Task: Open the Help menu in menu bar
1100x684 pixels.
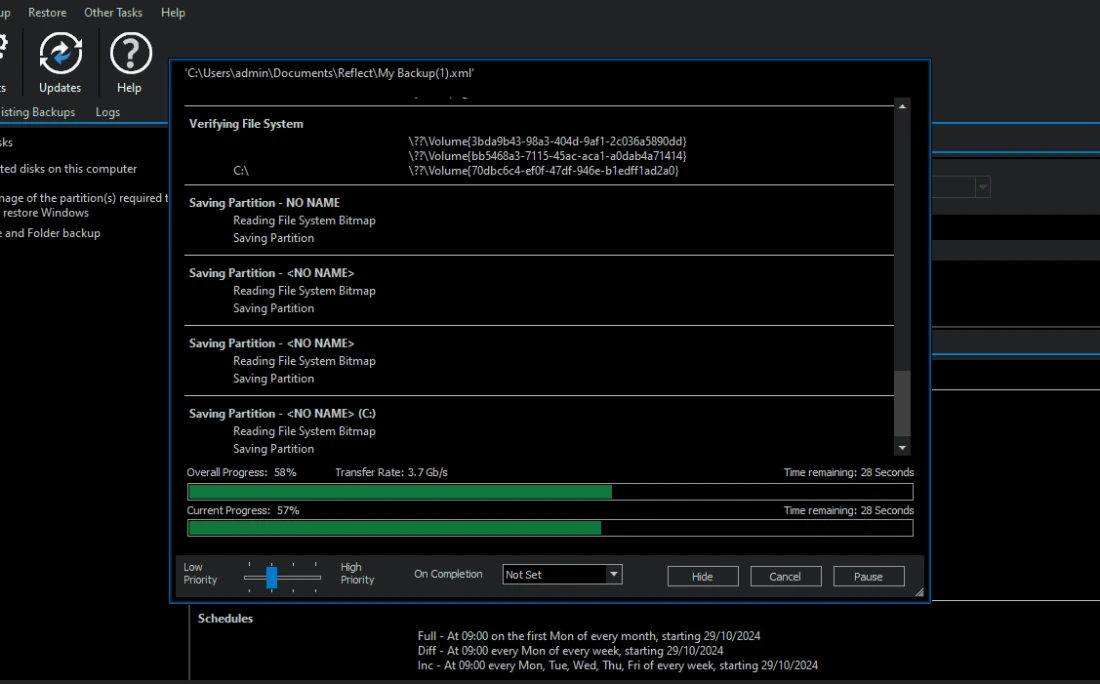Action: tap(173, 13)
